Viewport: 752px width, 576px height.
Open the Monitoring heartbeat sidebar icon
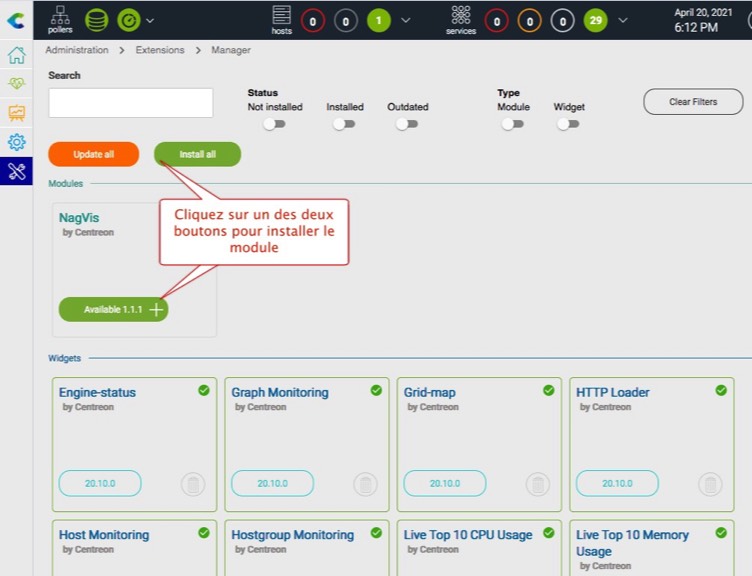click(x=16, y=84)
